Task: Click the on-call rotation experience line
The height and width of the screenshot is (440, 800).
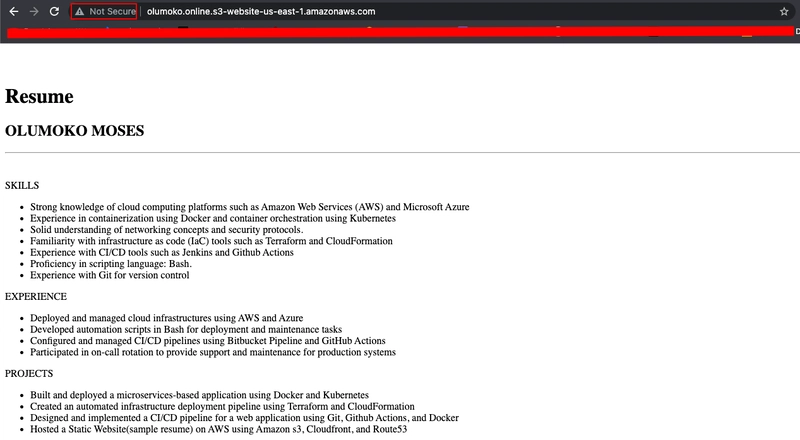Action: pyautogui.click(x=213, y=352)
